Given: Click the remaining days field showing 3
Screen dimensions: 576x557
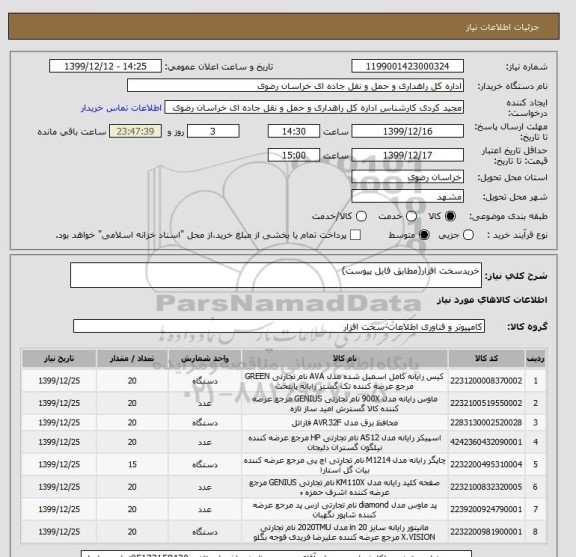Looking at the screenshot, I should pyautogui.click(x=213, y=131).
